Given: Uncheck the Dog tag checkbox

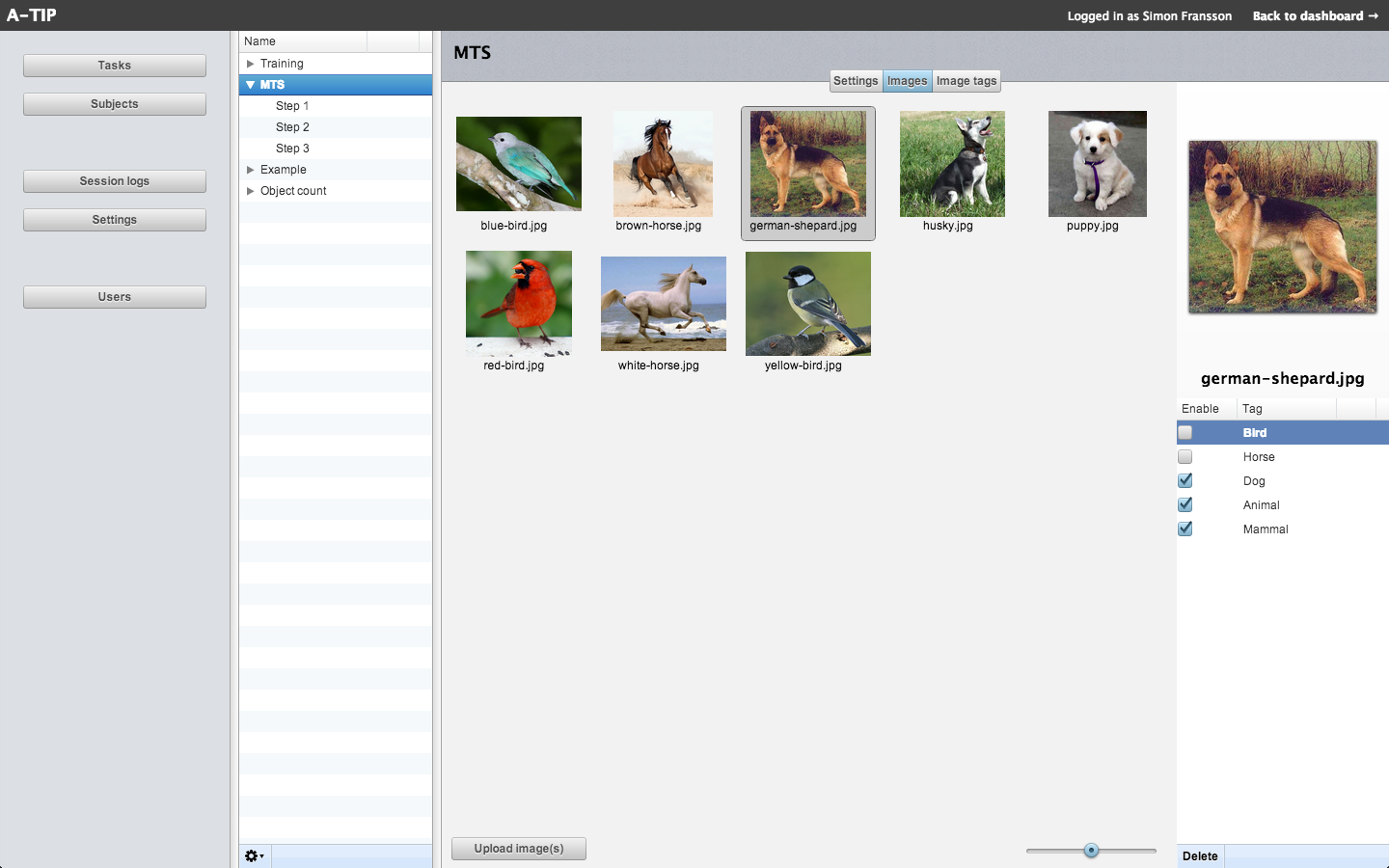Looking at the screenshot, I should click(x=1185, y=481).
